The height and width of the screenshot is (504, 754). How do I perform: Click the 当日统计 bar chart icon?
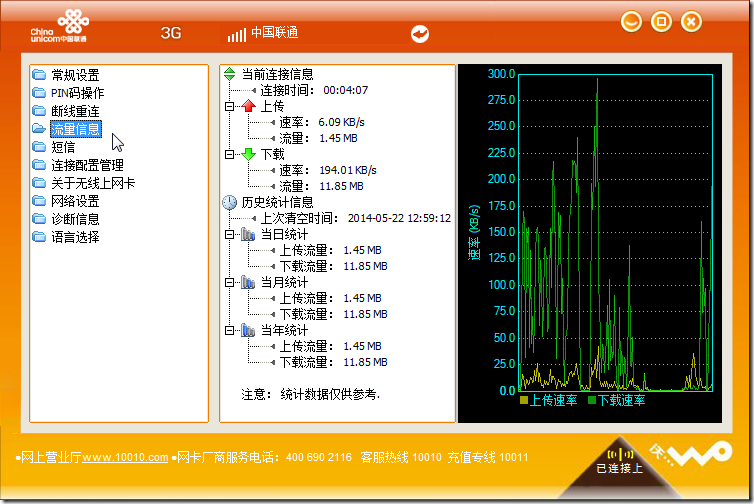[248, 234]
